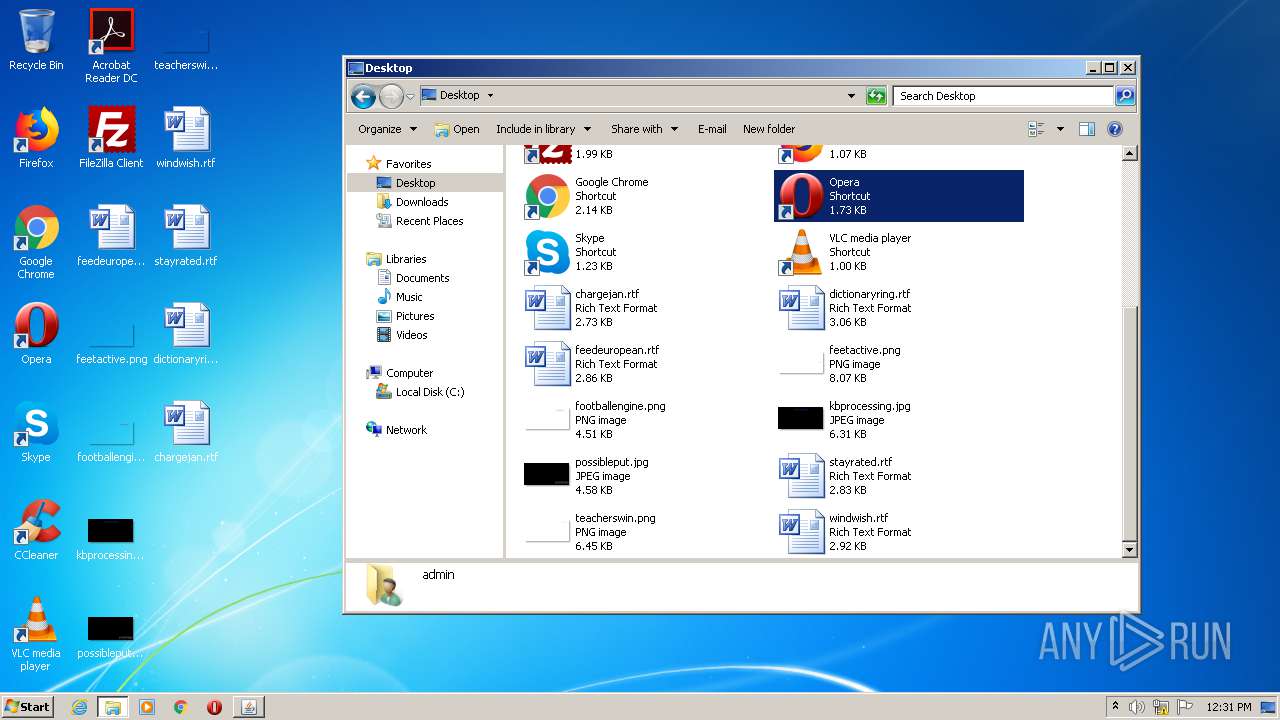Select chargejan.rtf icon on the desktop
Viewport: 1280px width, 720px height.
click(186, 432)
